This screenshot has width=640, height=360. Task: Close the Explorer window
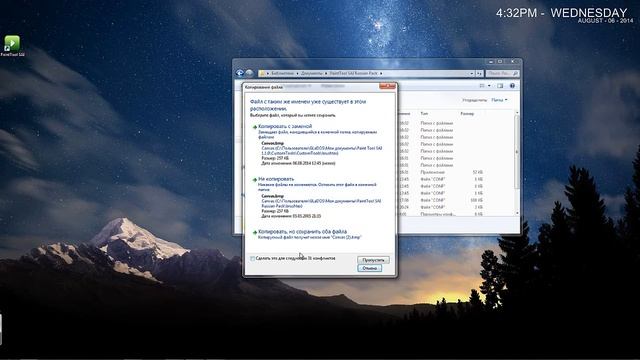point(513,62)
